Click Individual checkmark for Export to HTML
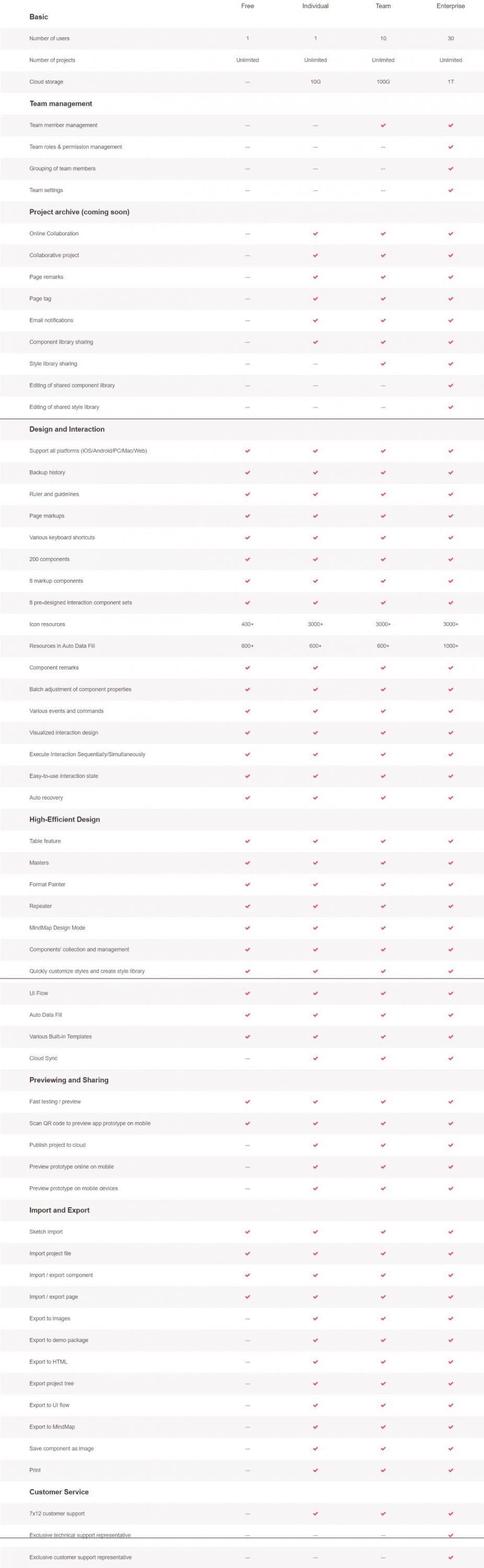This screenshot has height=1568, width=484. click(x=315, y=1362)
